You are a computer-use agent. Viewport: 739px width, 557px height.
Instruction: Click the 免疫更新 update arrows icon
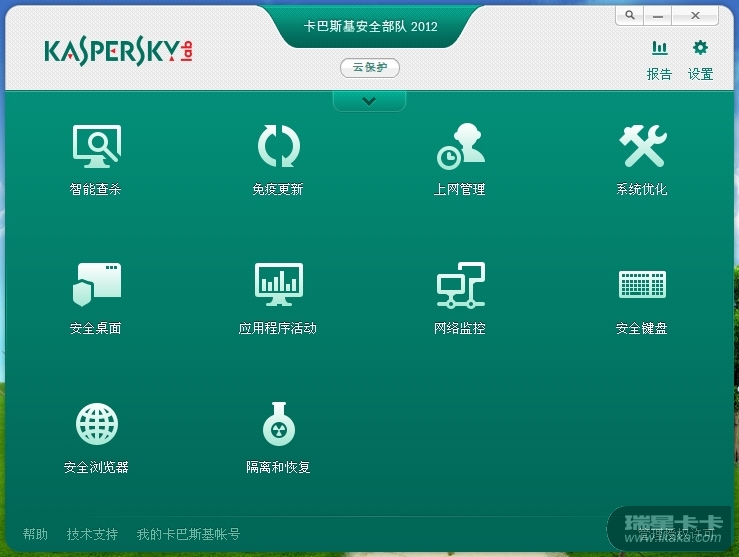[279, 146]
